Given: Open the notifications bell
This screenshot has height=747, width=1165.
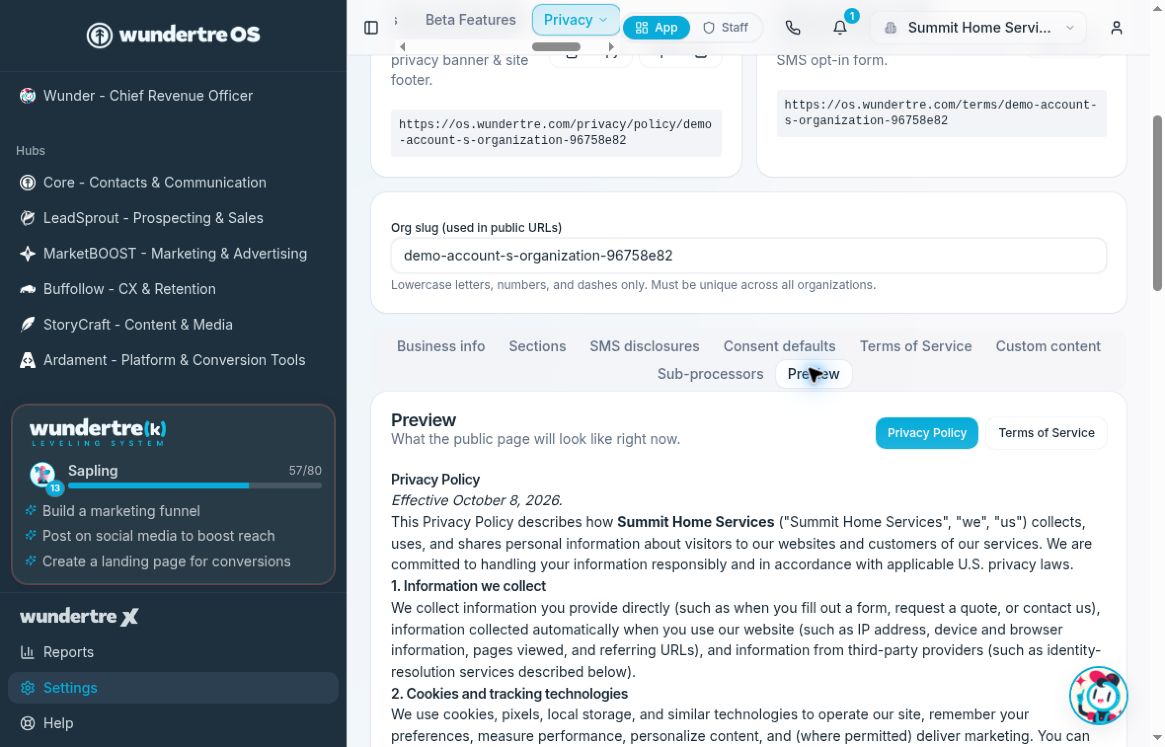Looking at the screenshot, I should pos(840,28).
